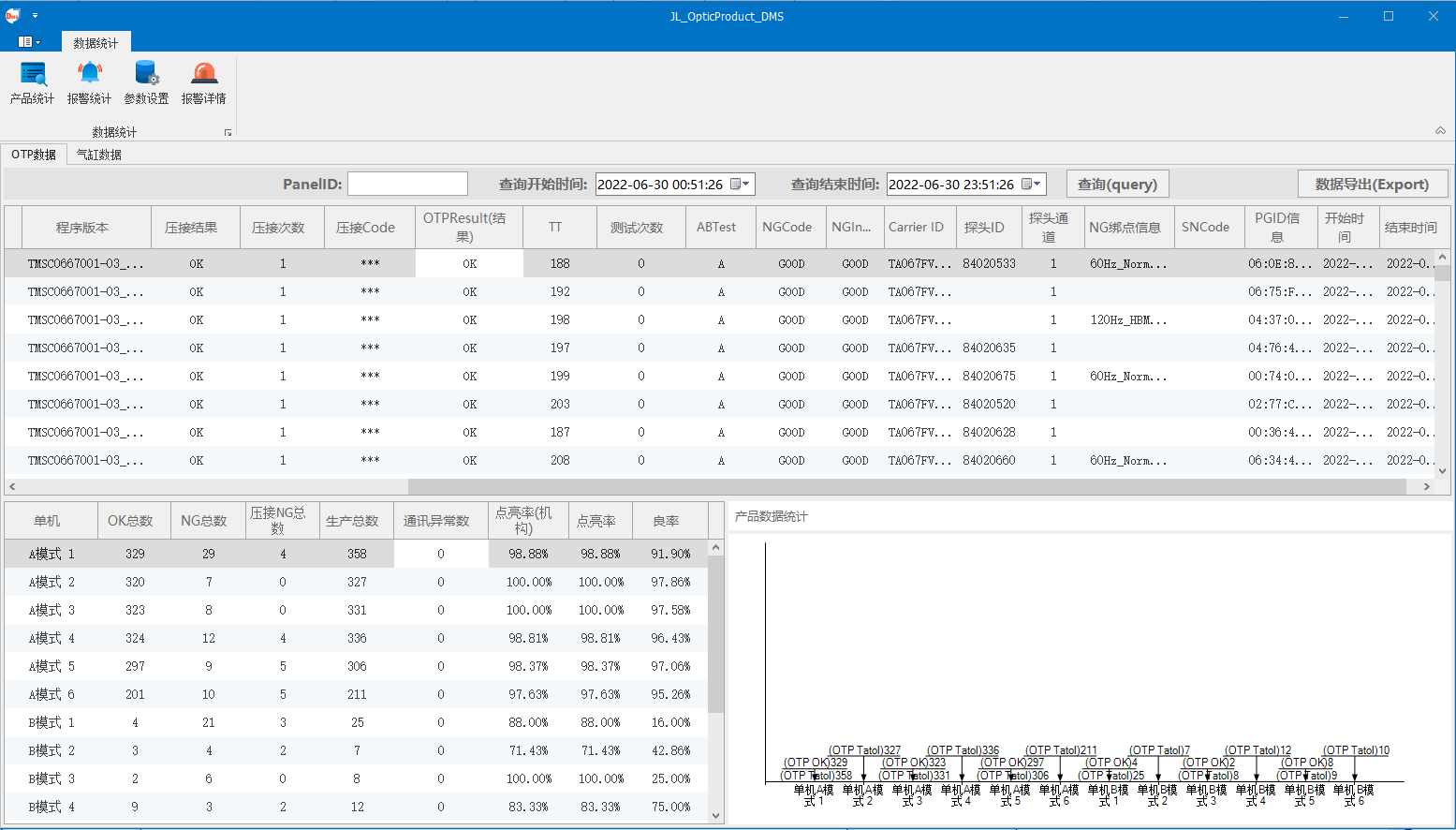This screenshot has height=830, width=1456.
Task: Click the 查询(query) button
Action: point(1117,185)
